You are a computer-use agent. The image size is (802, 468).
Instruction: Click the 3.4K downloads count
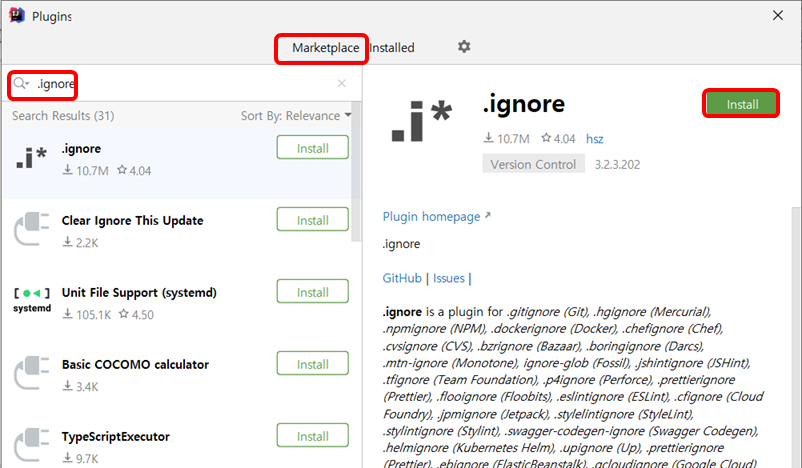click(x=87, y=387)
